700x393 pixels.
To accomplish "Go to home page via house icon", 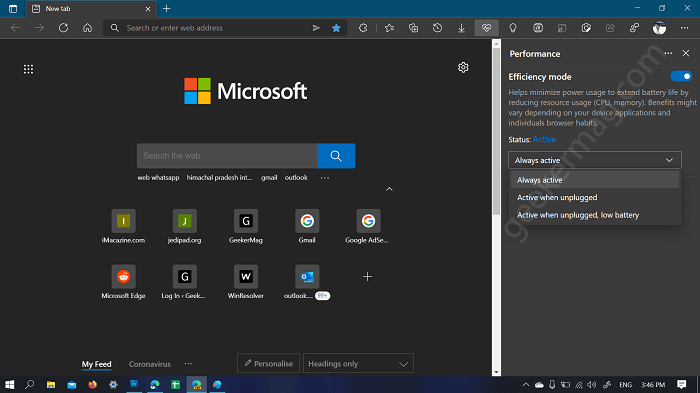I will coord(88,28).
